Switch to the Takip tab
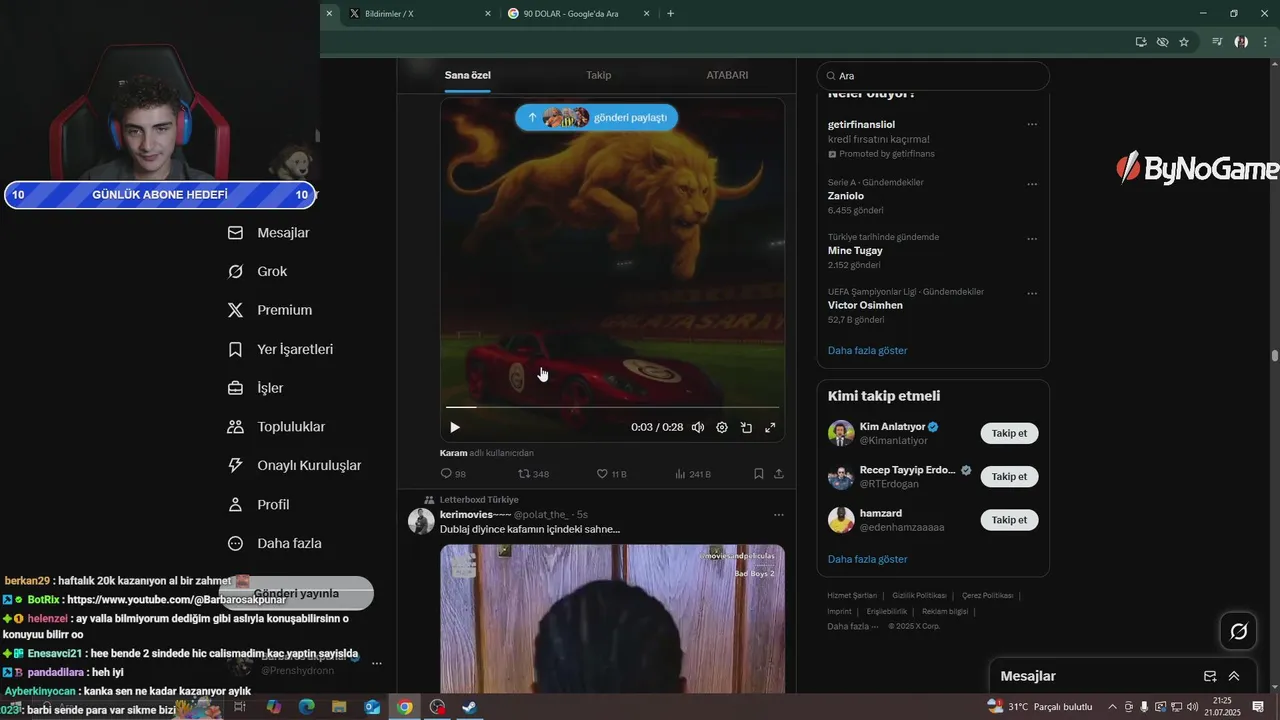This screenshot has height=720, width=1280. tap(598, 75)
